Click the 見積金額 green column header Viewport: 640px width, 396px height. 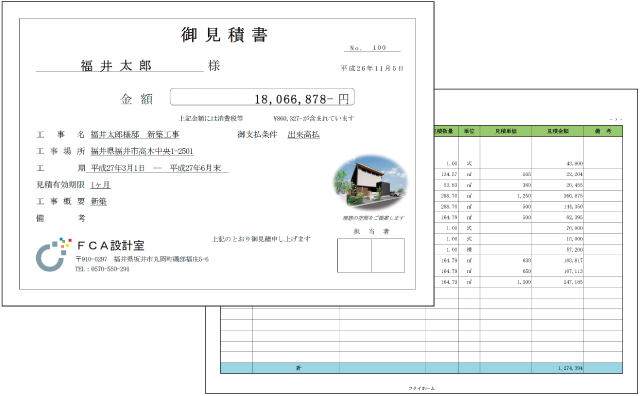558,131
